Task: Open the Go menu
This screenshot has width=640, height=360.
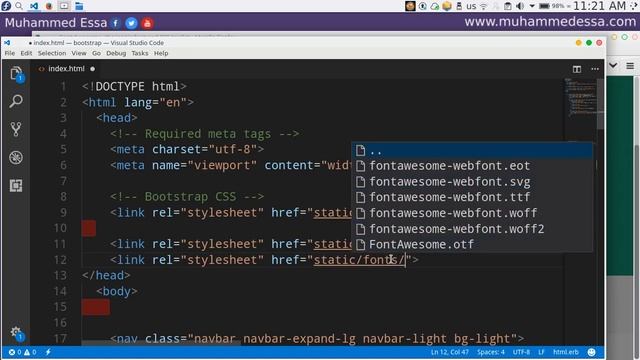Action: (96, 53)
